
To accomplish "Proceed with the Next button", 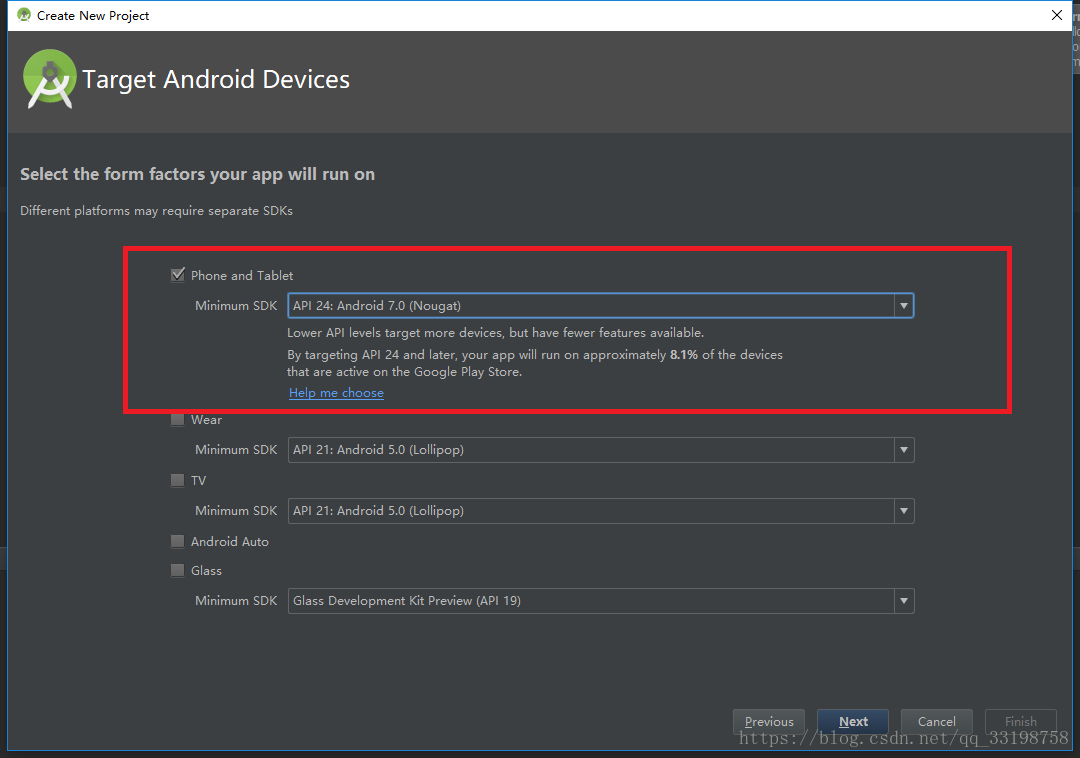I will tap(853, 722).
